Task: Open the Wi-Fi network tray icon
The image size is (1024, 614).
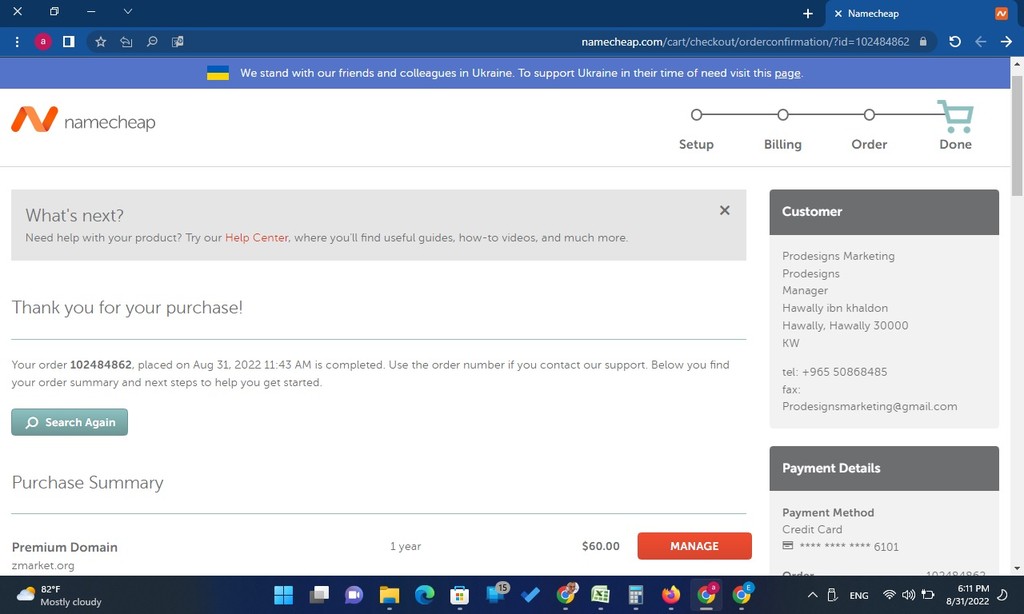Action: 889,595
